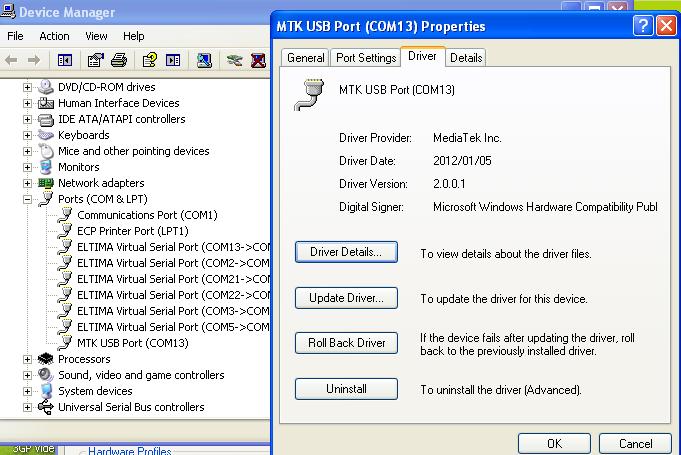Select the Driver tab
This screenshot has width=681, height=455.
click(423, 56)
